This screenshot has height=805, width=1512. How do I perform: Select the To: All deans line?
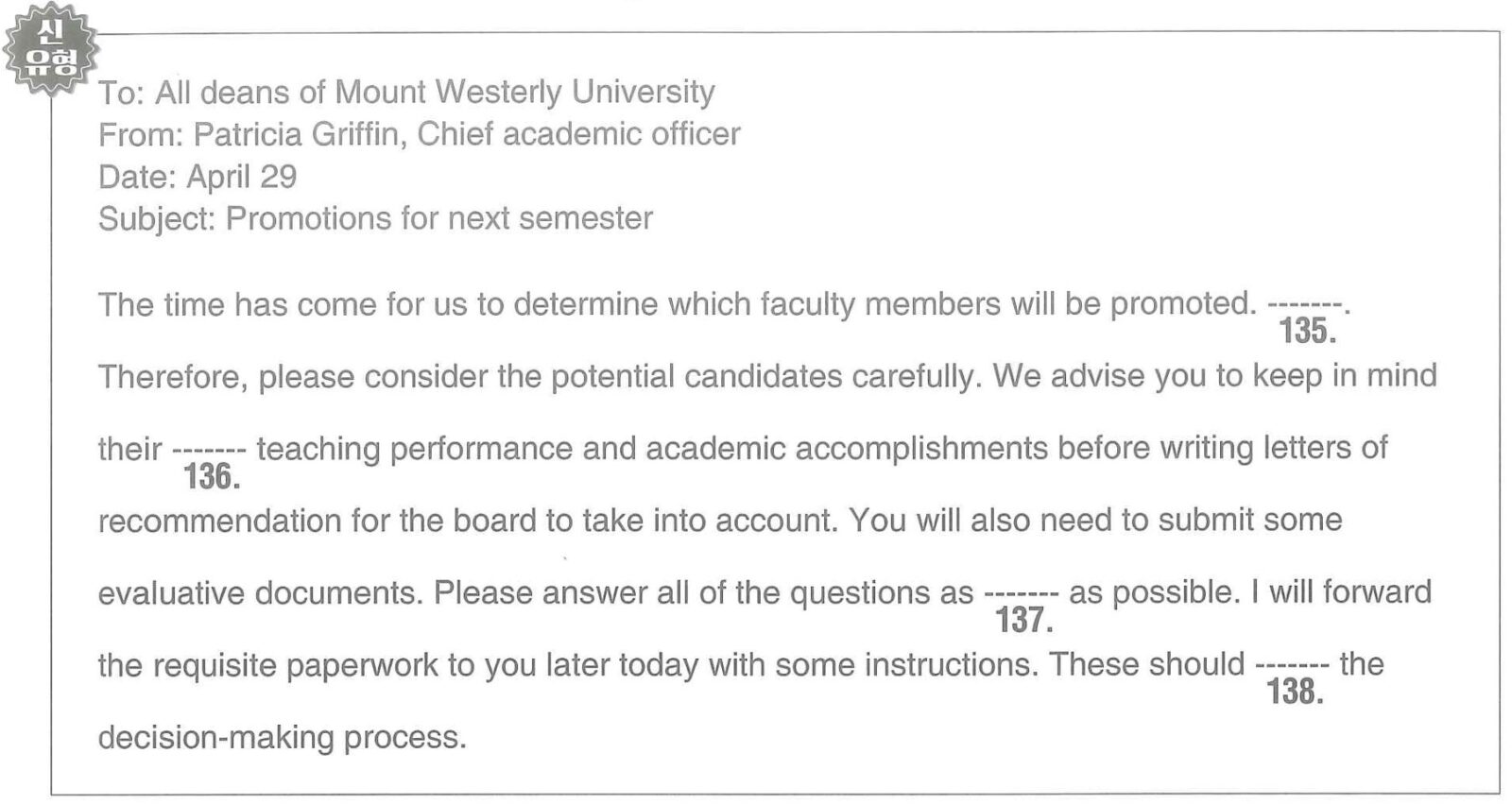pos(406,93)
